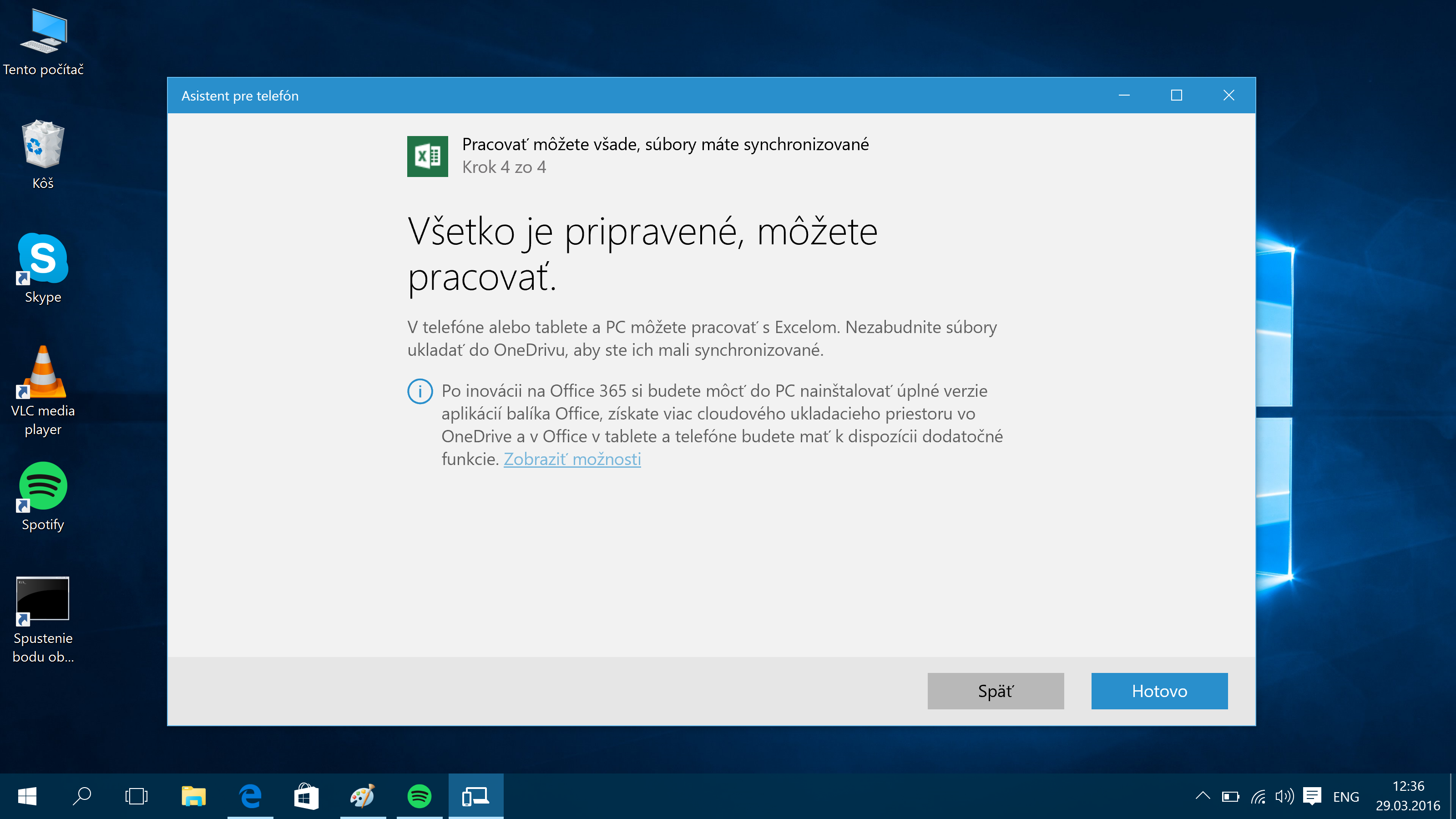
Task: Open Spustenie bodu ob... desktop shortcut
Action: pos(43,620)
